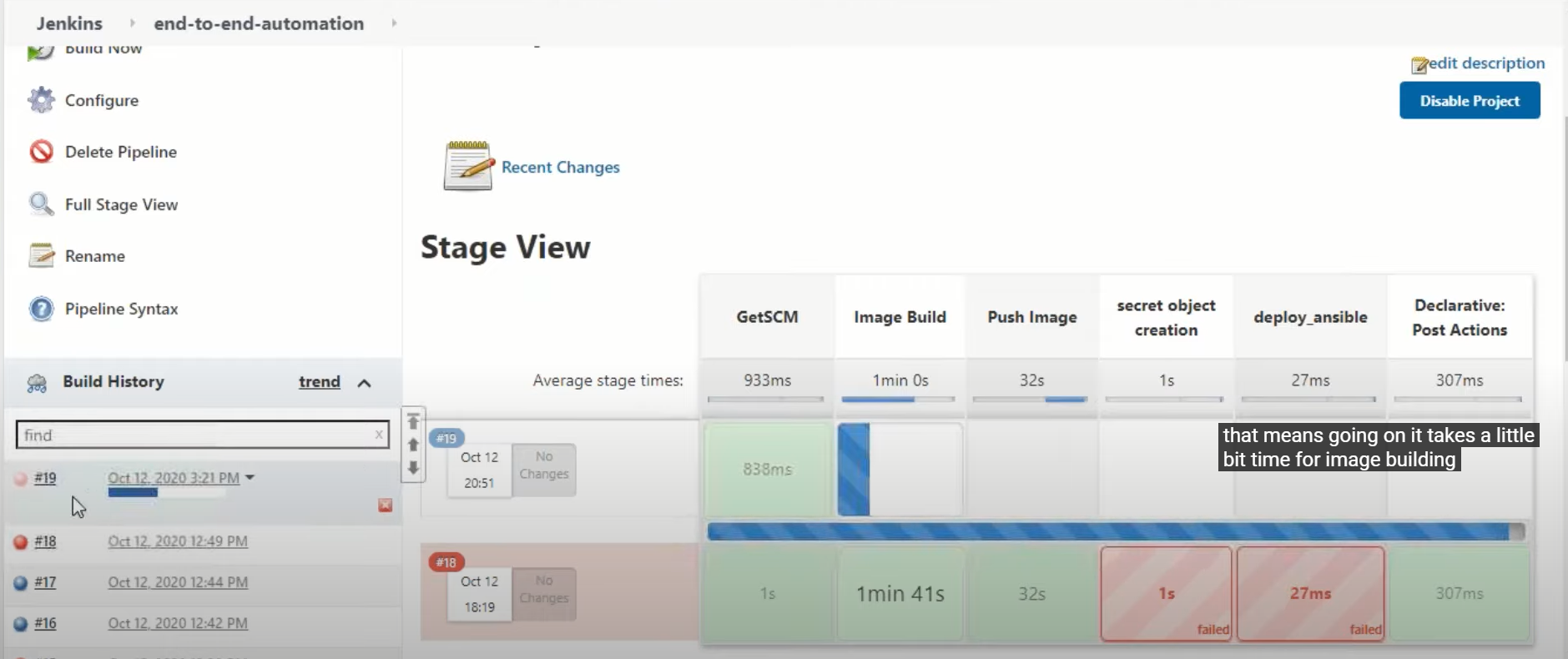The width and height of the screenshot is (1568, 659).
Task: Click the failed 27ms deploy_ansible cell
Action: point(1310,594)
